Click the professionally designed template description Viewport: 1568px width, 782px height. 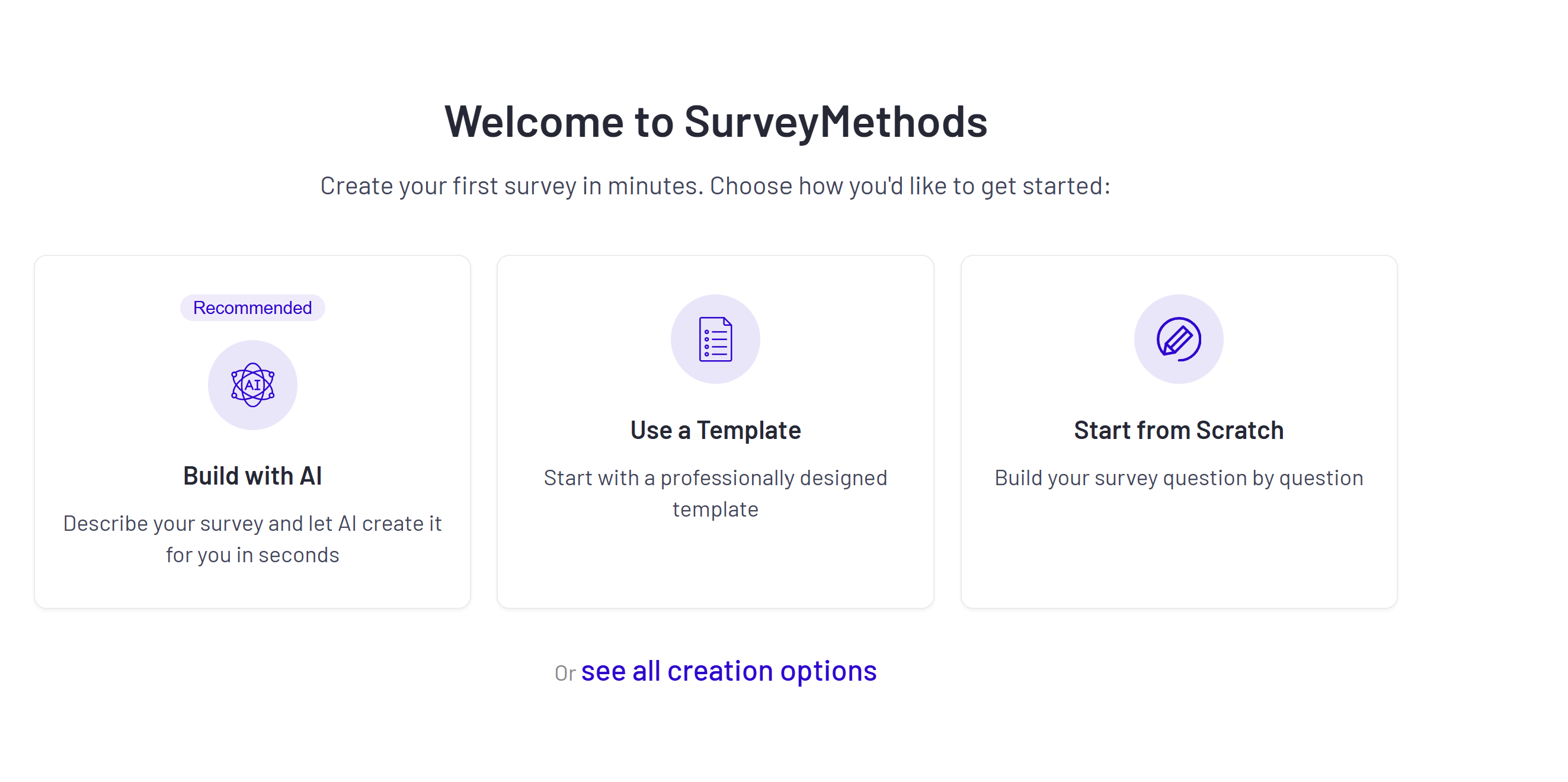pyautogui.click(x=716, y=493)
